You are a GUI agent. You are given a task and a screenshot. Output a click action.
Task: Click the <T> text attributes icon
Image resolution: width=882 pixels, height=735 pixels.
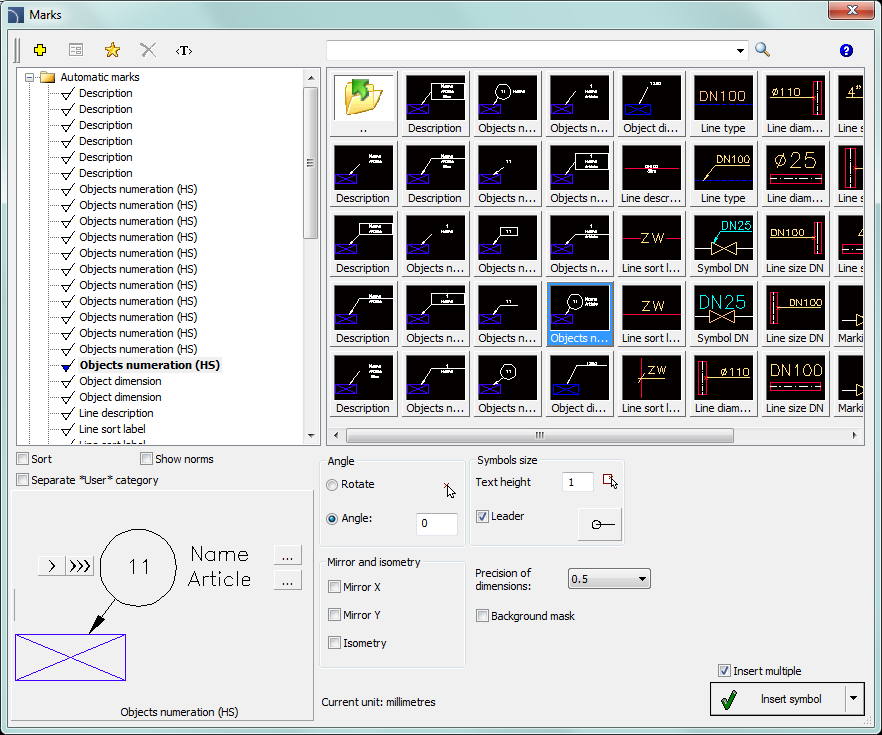pos(184,50)
